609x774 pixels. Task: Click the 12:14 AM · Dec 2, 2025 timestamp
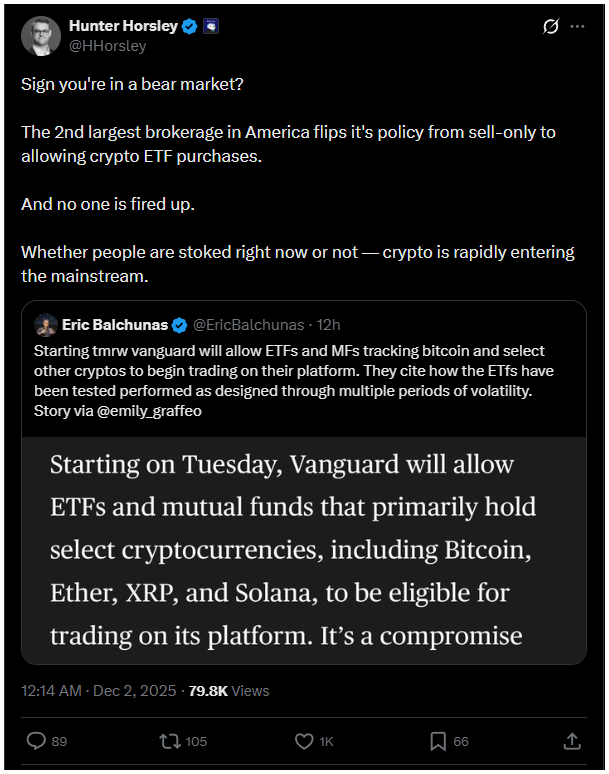98,690
